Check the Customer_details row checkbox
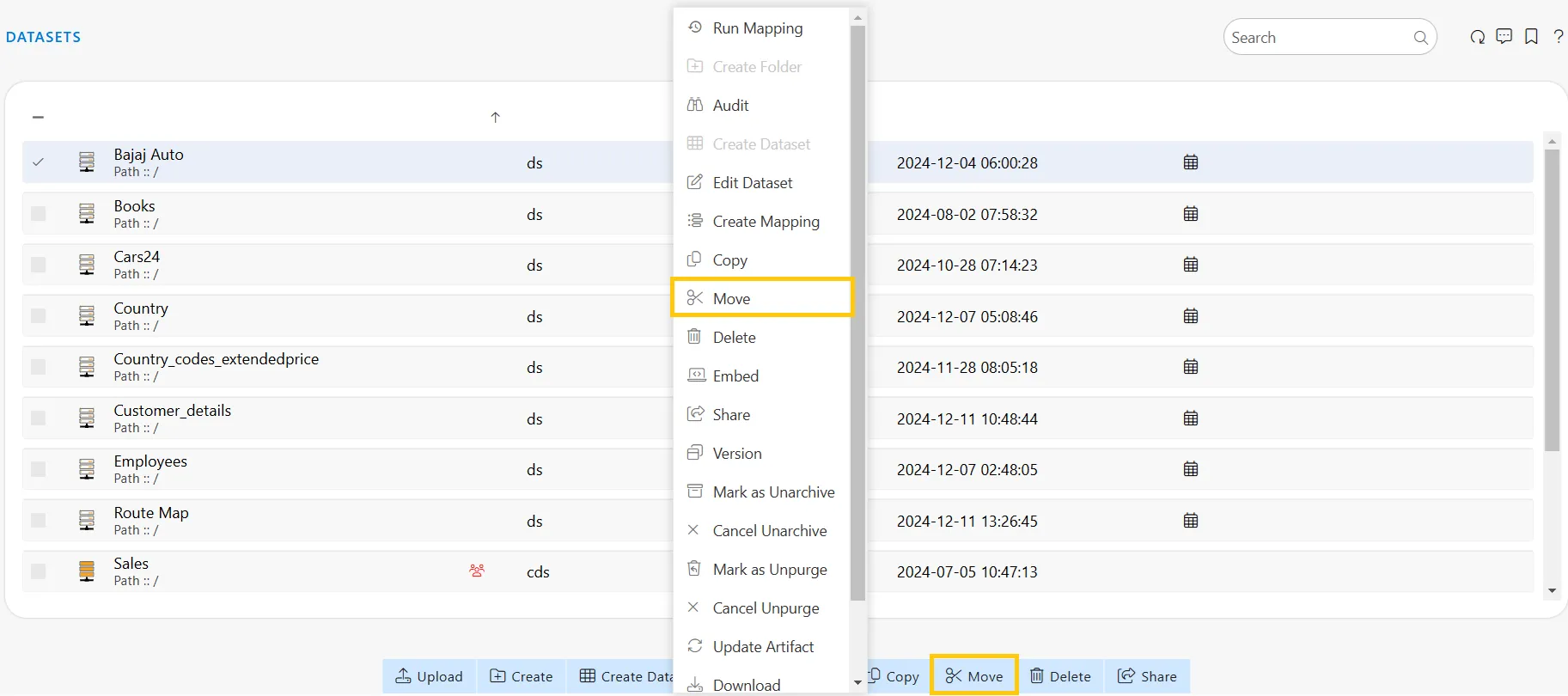 (38, 418)
